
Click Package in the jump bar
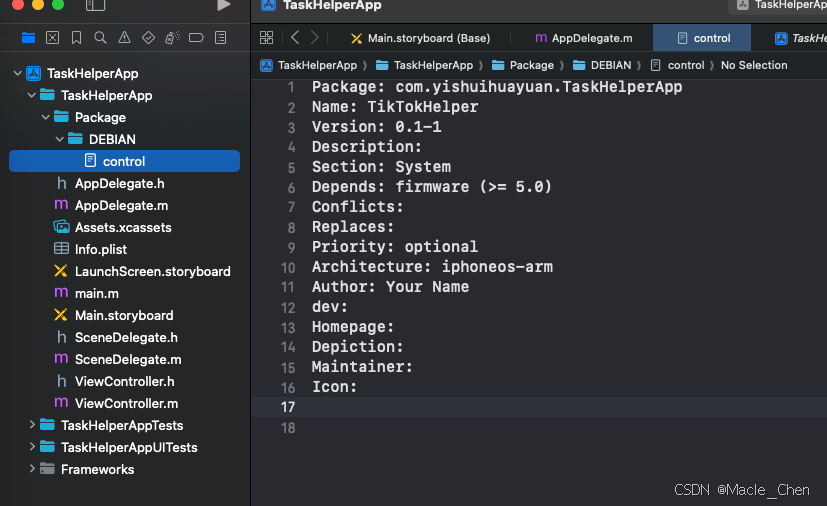(x=523, y=65)
